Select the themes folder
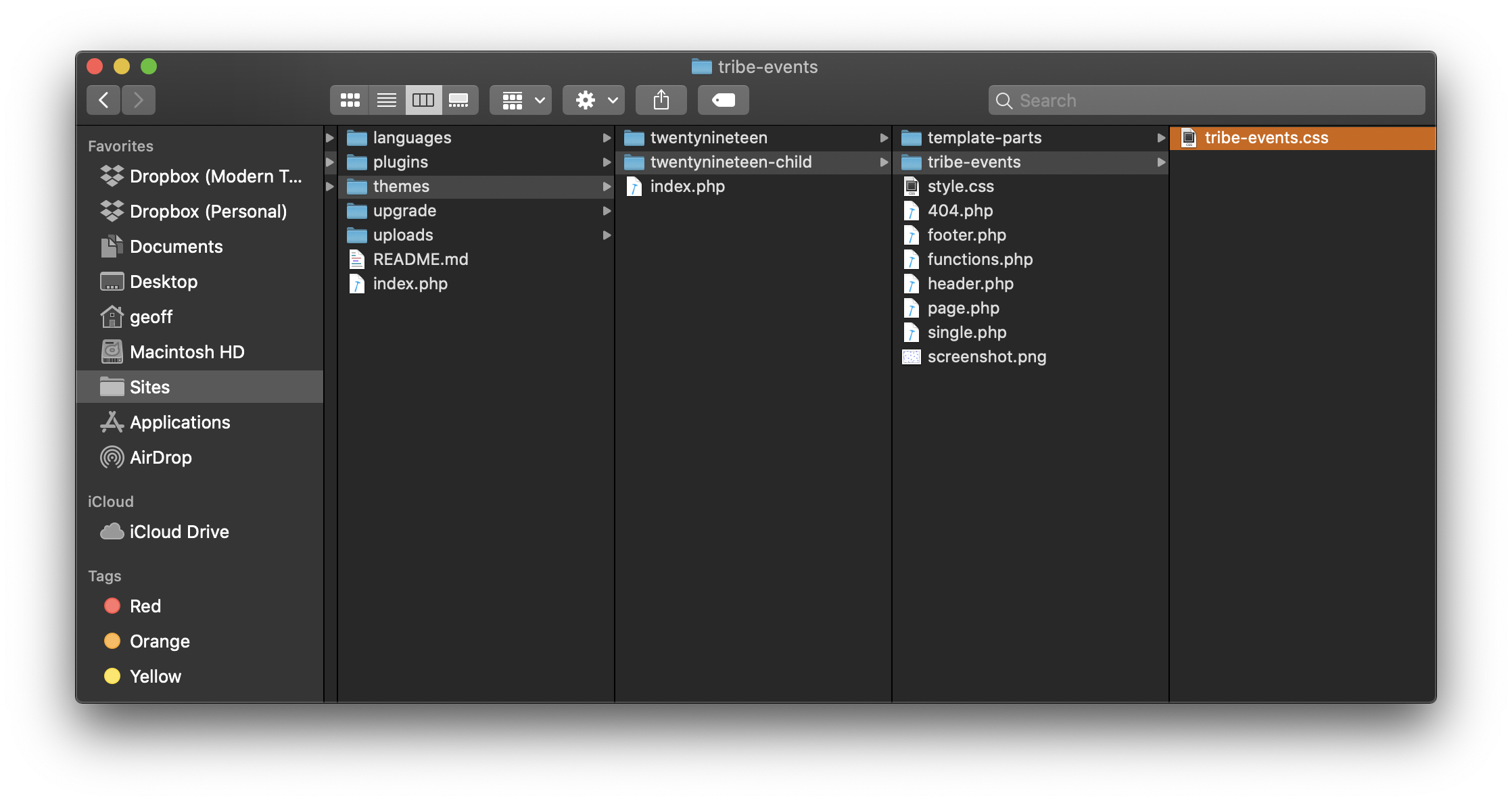1512x803 pixels. pos(476,187)
